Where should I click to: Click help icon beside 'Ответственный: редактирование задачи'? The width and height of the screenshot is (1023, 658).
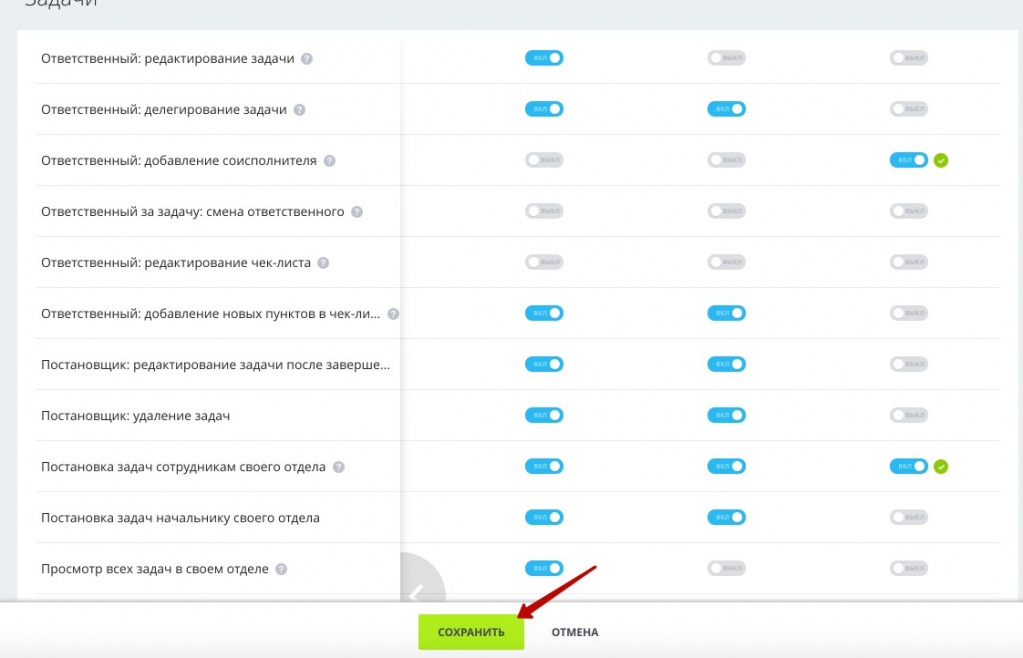307,59
